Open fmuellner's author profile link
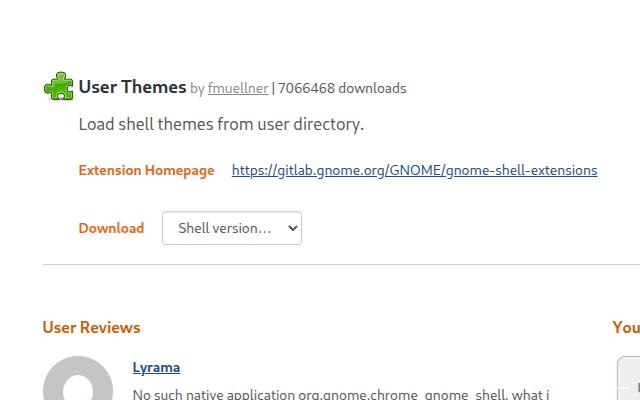 pos(238,88)
